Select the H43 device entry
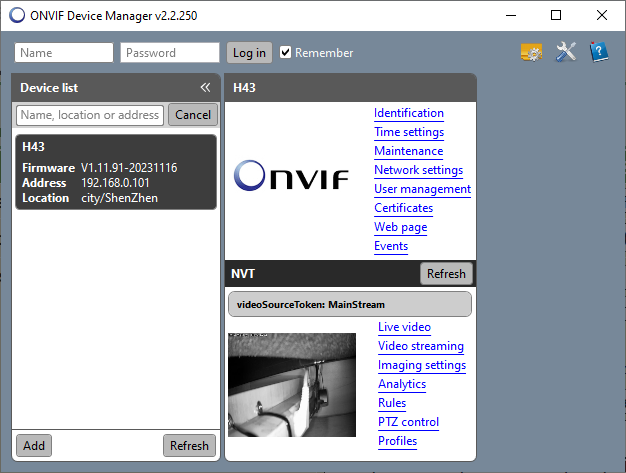Image resolution: width=626 pixels, height=473 pixels. (116, 172)
